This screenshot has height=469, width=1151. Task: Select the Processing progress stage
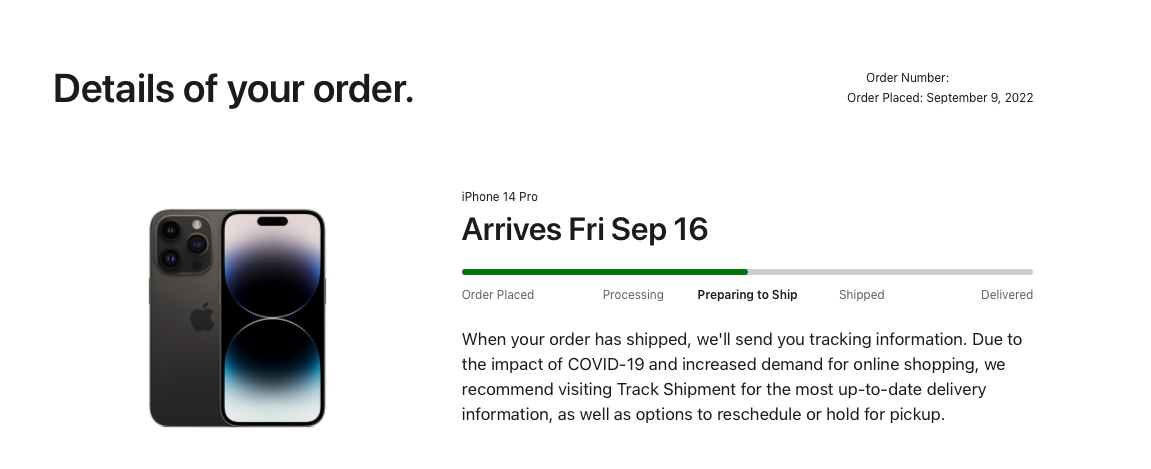point(633,295)
